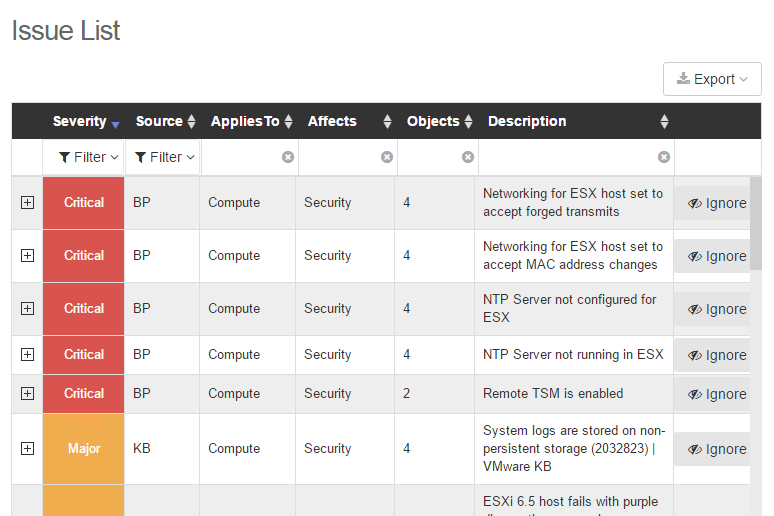The width and height of the screenshot is (774, 516).
Task: Sort by the Description column arrows
Action: [x=664, y=122]
